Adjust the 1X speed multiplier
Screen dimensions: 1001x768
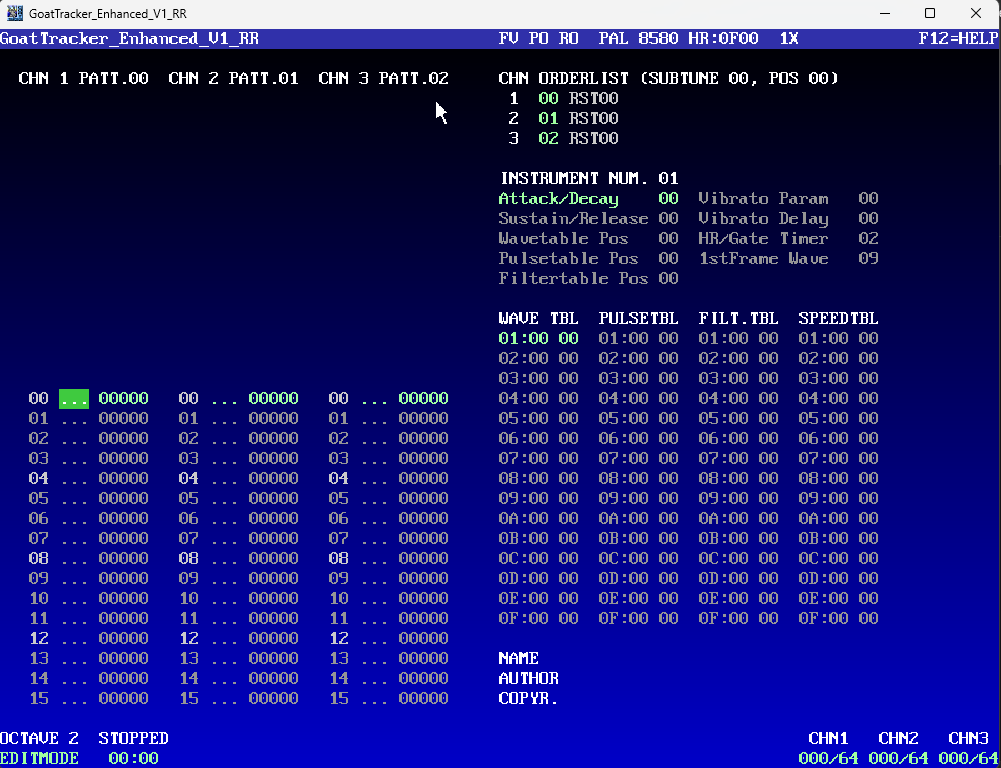click(789, 38)
